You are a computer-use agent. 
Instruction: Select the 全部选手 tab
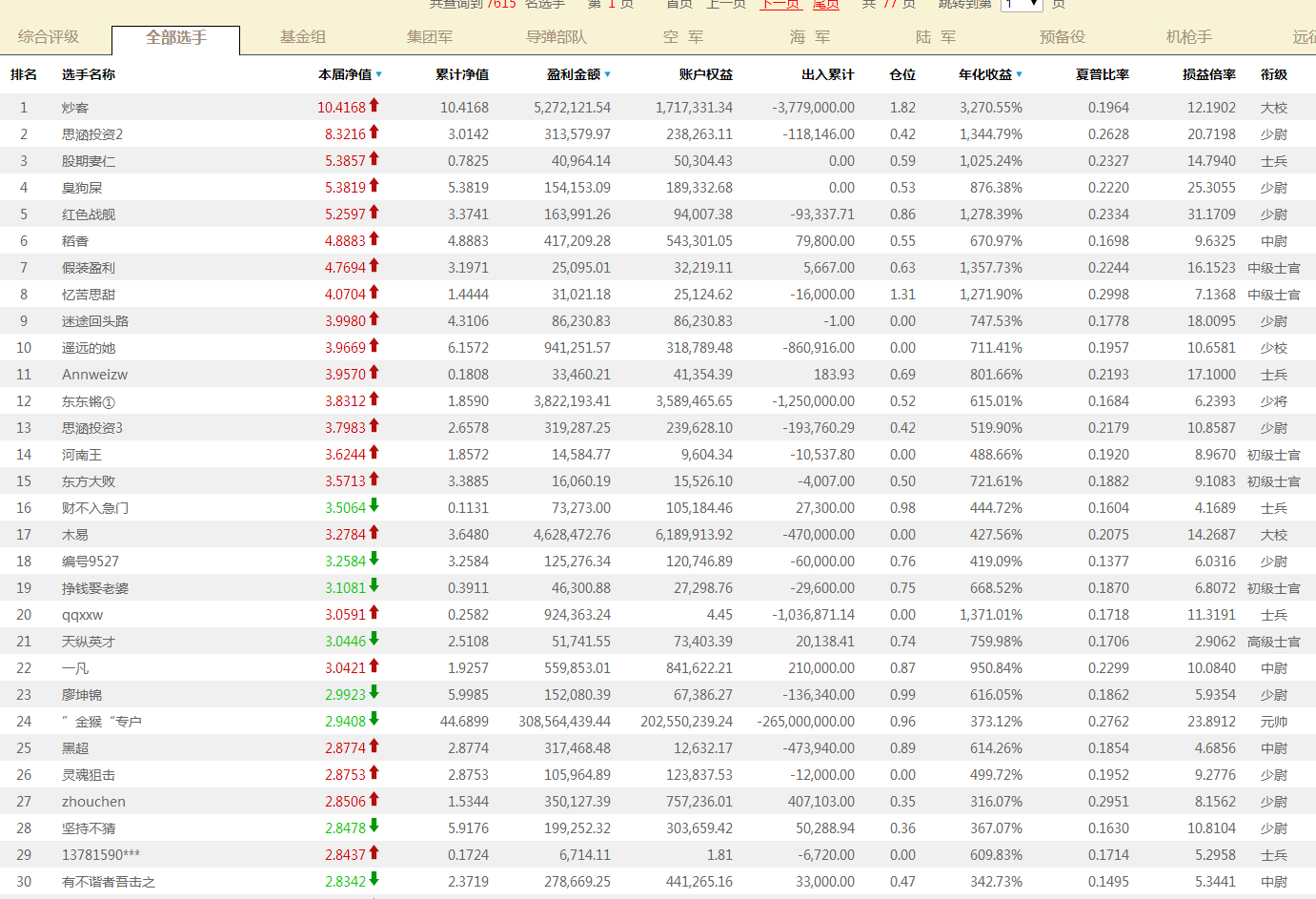coord(176,38)
